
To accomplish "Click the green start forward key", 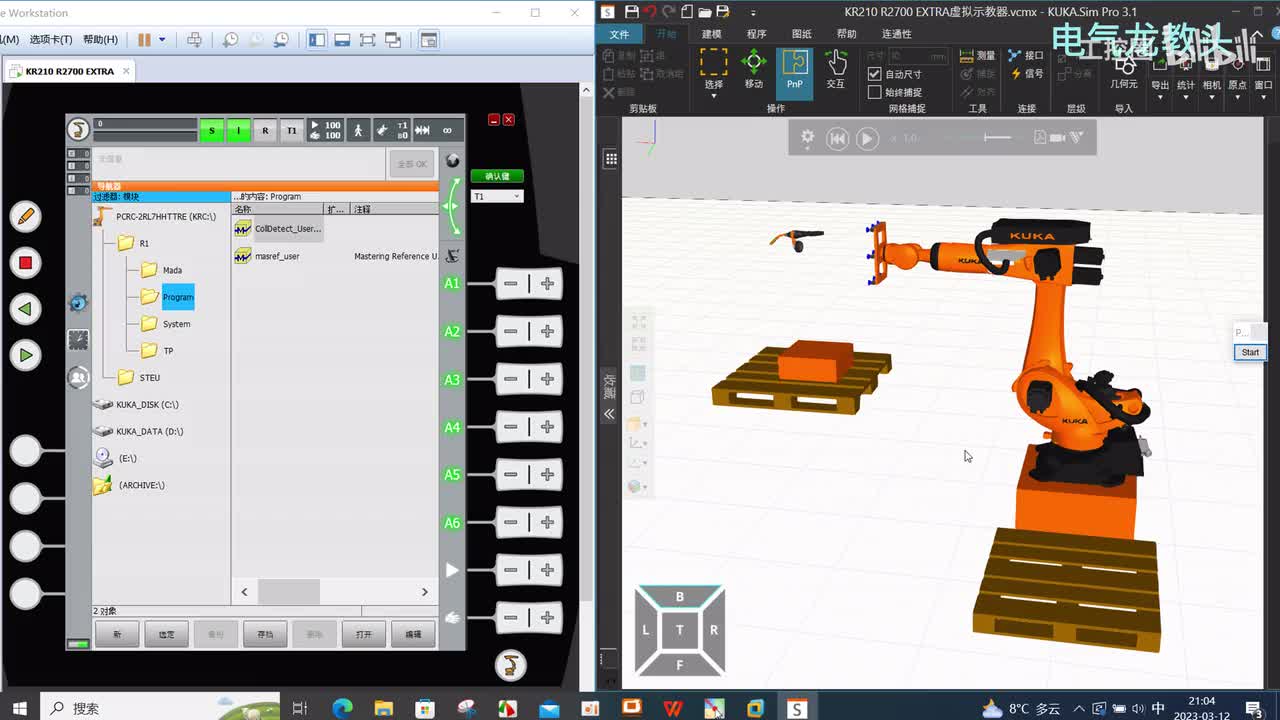I will [x=25, y=355].
